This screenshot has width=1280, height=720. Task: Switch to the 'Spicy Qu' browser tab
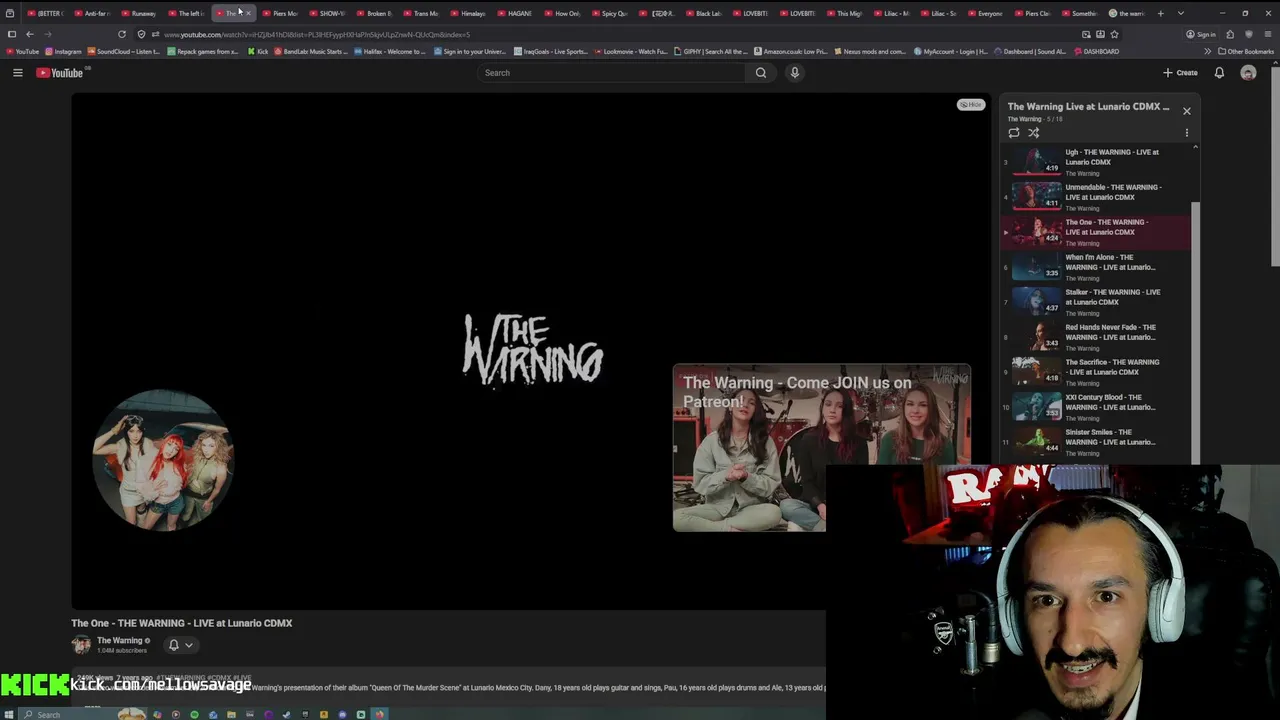pyautogui.click(x=611, y=13)
